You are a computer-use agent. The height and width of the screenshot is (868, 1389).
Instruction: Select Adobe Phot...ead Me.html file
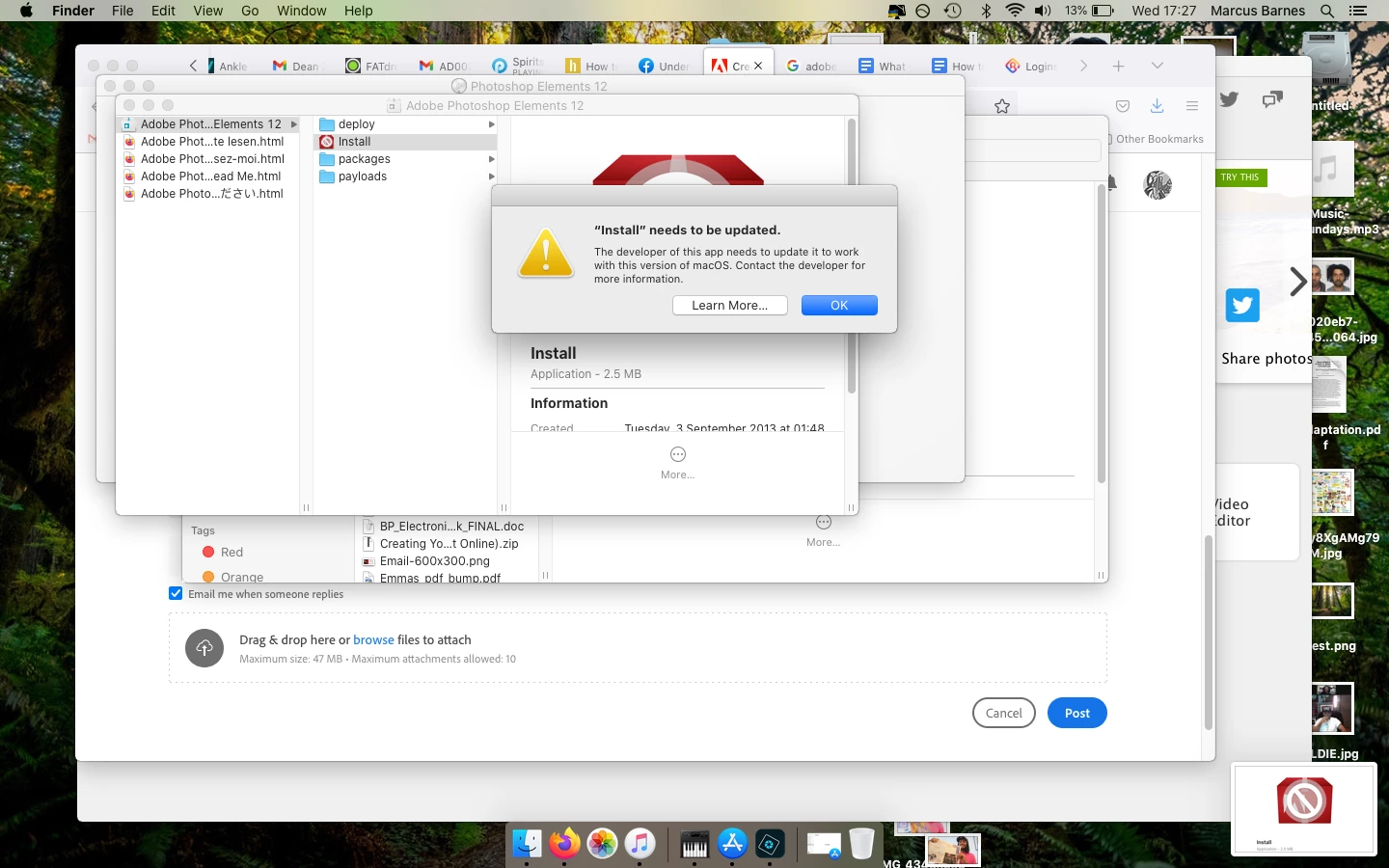point(210,176)
